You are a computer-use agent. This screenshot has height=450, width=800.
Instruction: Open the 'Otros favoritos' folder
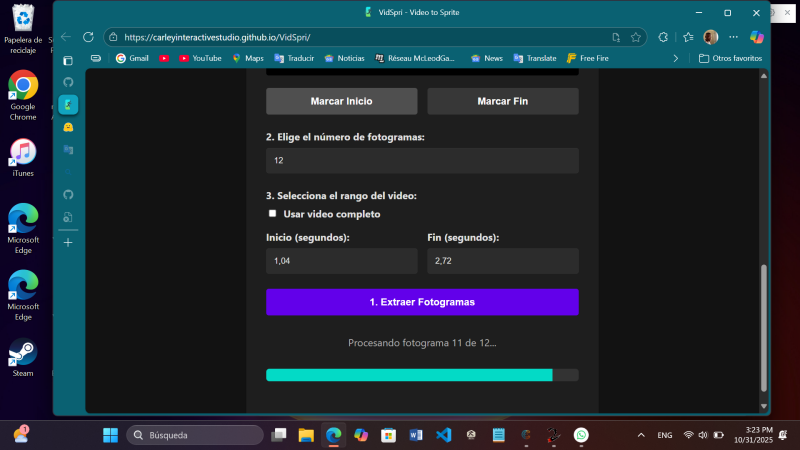pyautogui.click(x=730, y=58)
